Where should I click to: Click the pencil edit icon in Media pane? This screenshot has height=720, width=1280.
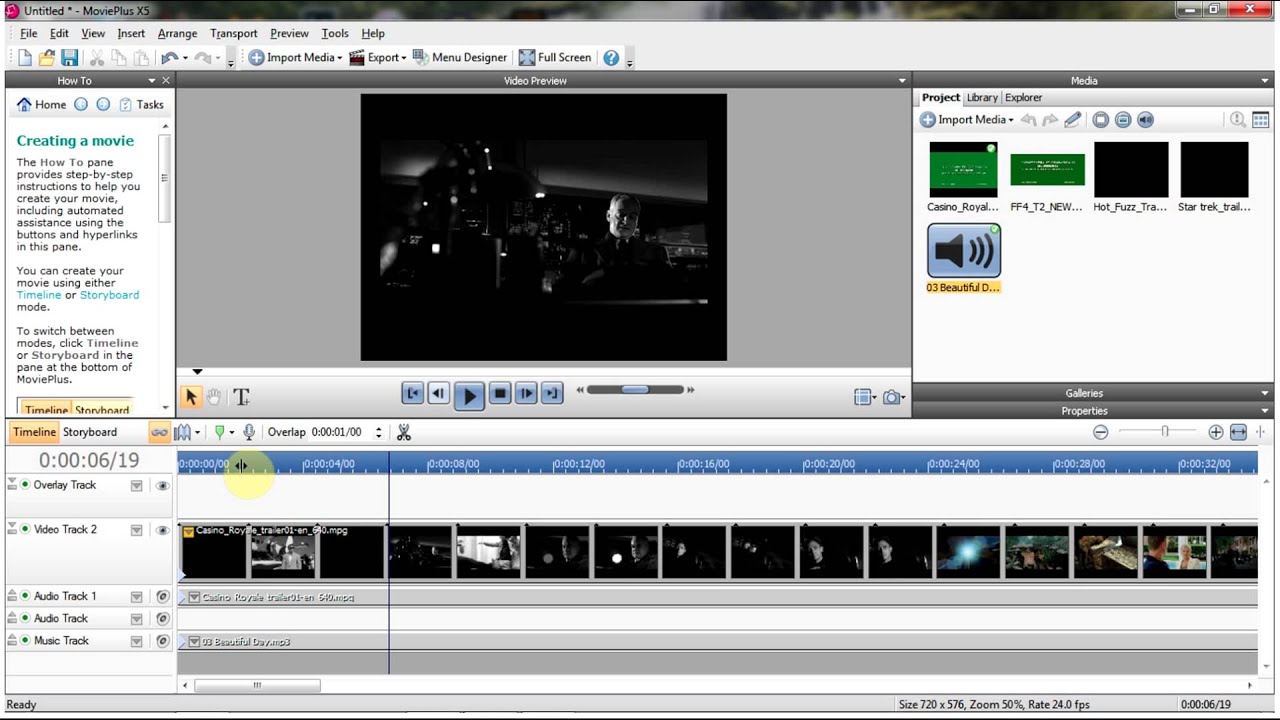pos(1072,120)
